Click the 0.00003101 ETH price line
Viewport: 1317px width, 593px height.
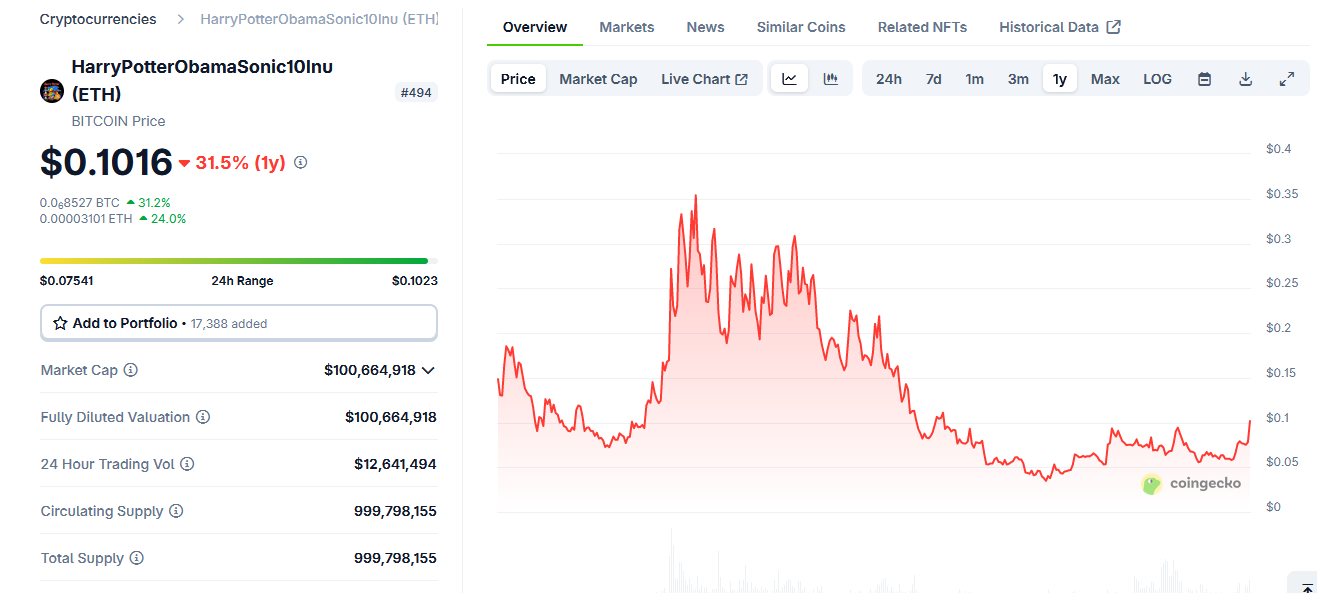113,218
